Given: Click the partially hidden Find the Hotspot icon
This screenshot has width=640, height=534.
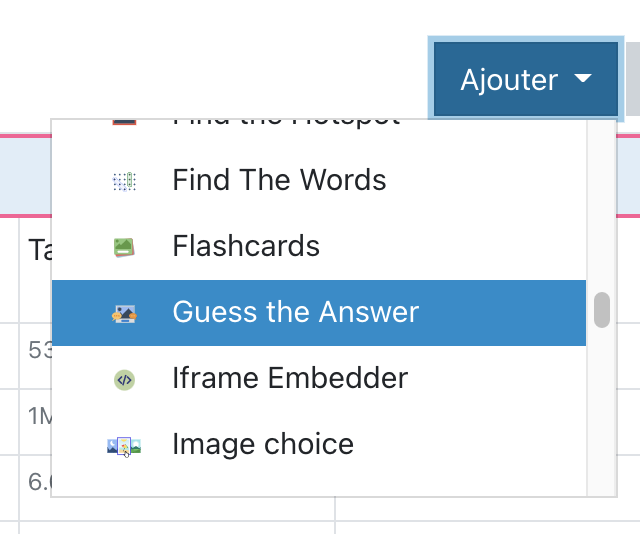Looking at the screenshot, I should point(124,123).
